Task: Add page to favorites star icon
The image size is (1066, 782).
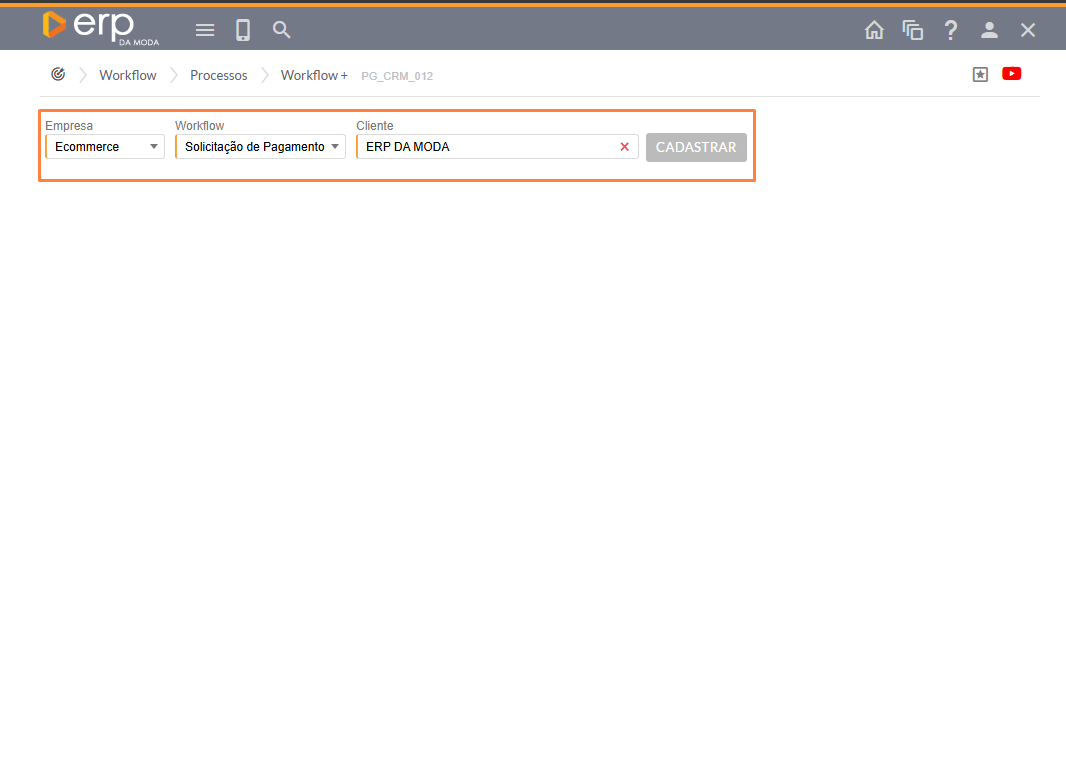Action: coord(980,74)
